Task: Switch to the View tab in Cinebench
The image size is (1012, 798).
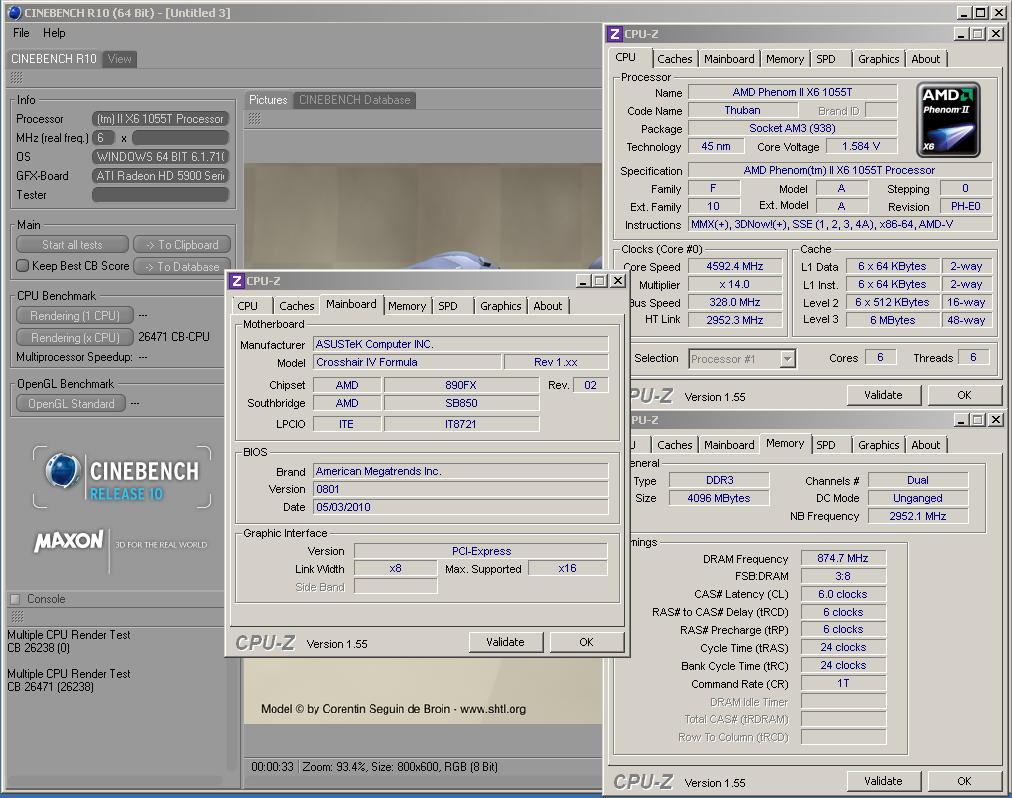Action: pos(119,59)
